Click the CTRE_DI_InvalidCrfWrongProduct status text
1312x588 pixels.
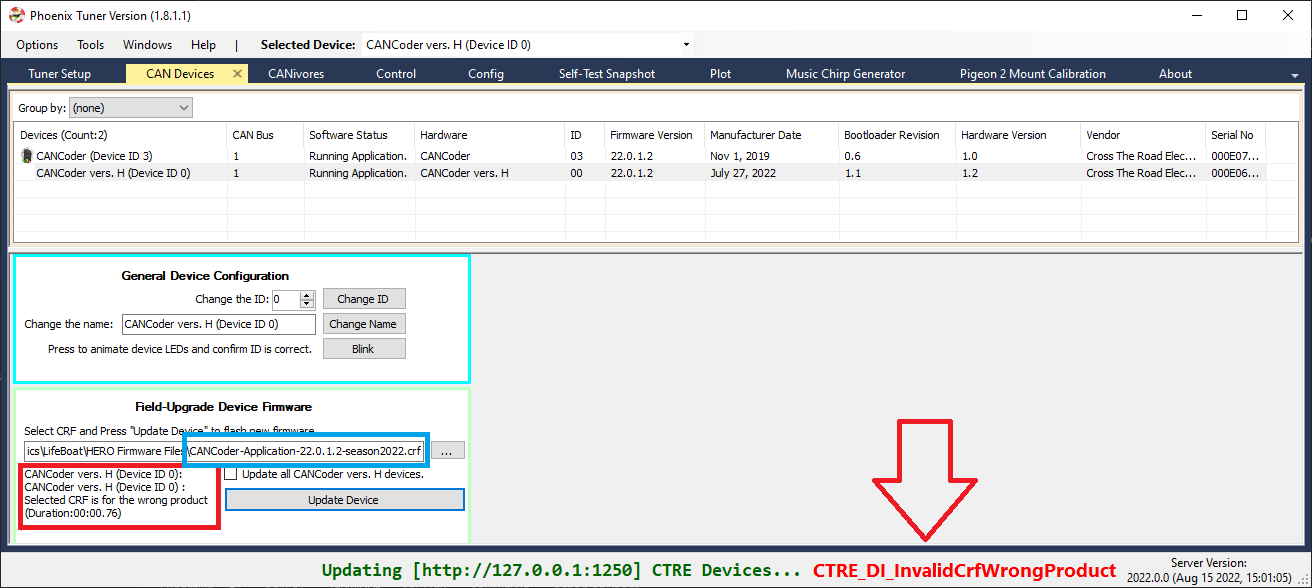pyautogui.click(x=964, y=570)
